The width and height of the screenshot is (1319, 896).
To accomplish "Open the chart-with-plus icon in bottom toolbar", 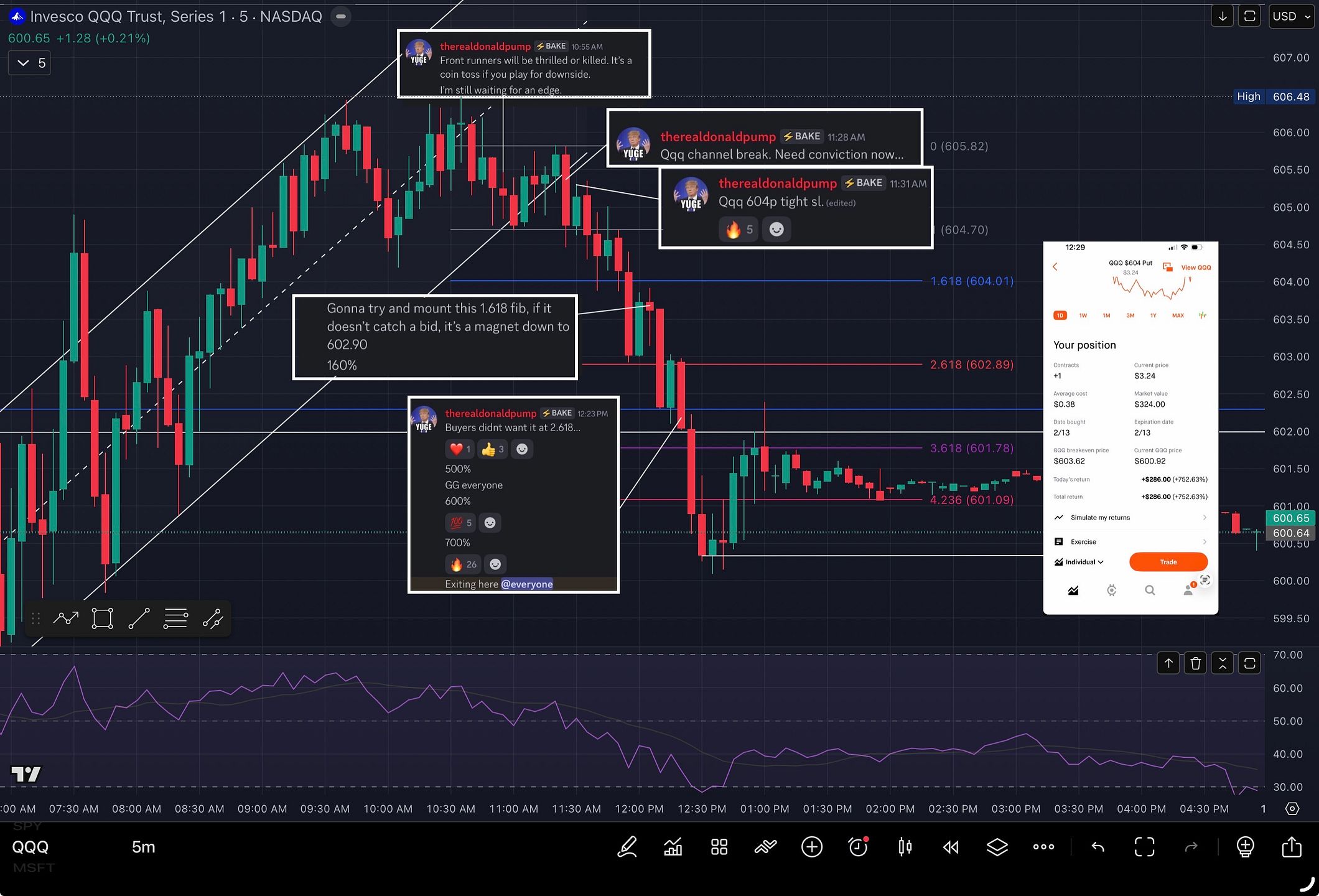I will tap(673, 847).
